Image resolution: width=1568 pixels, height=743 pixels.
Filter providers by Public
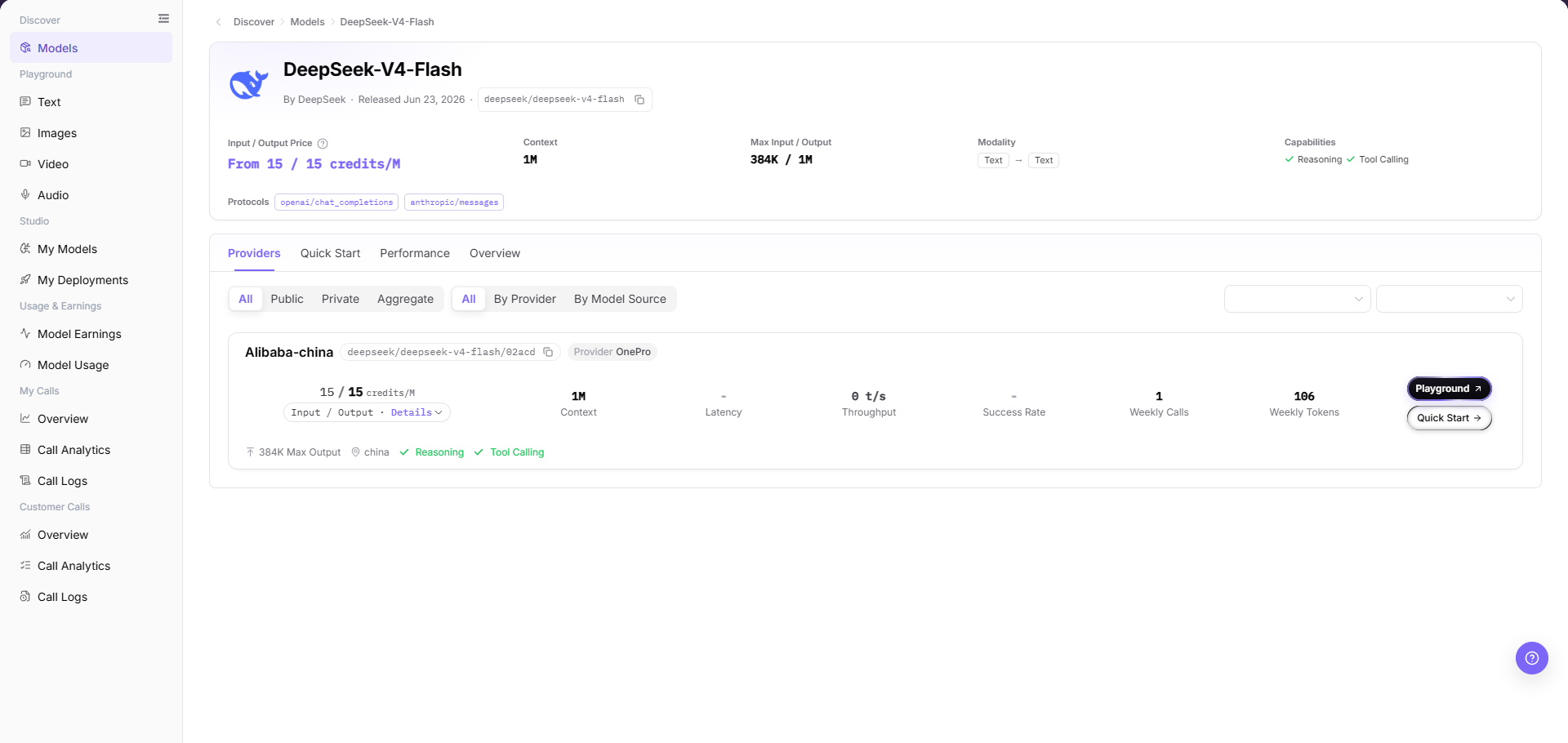287,299
